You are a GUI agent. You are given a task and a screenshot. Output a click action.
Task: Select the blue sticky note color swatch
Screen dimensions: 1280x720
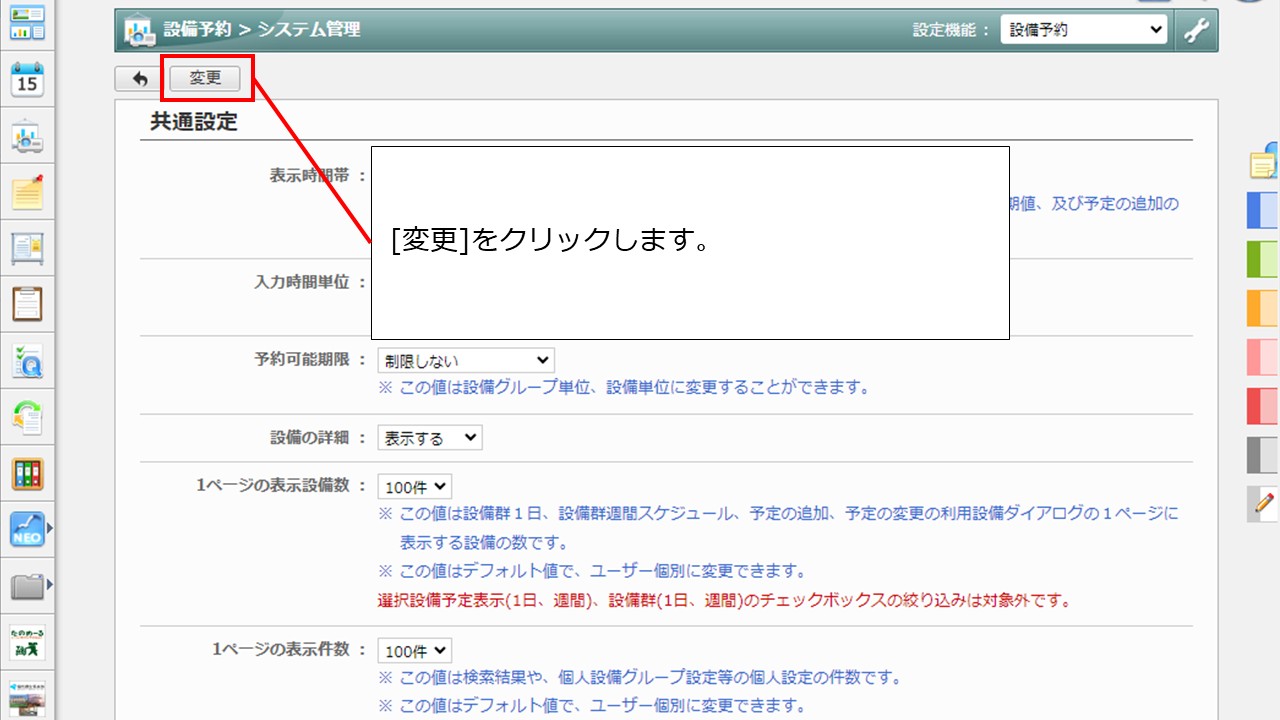click(x=1262, y=211)
